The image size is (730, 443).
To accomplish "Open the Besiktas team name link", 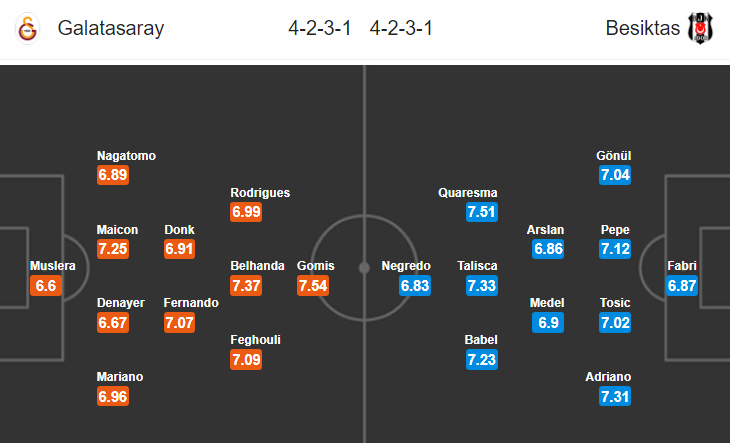I will point(642,28).
